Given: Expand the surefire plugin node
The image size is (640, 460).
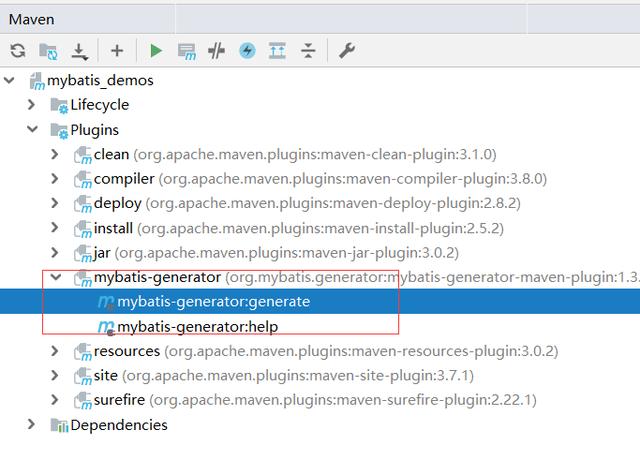Looking at the screenshot, I should 55,400.
